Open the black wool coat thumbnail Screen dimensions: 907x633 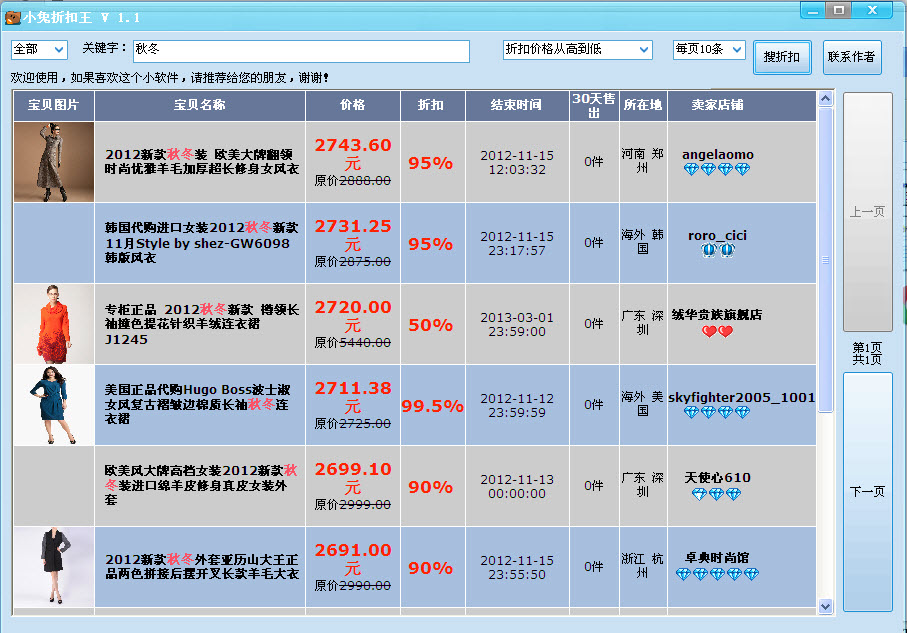pyautogui.click(x=54, y=567)
